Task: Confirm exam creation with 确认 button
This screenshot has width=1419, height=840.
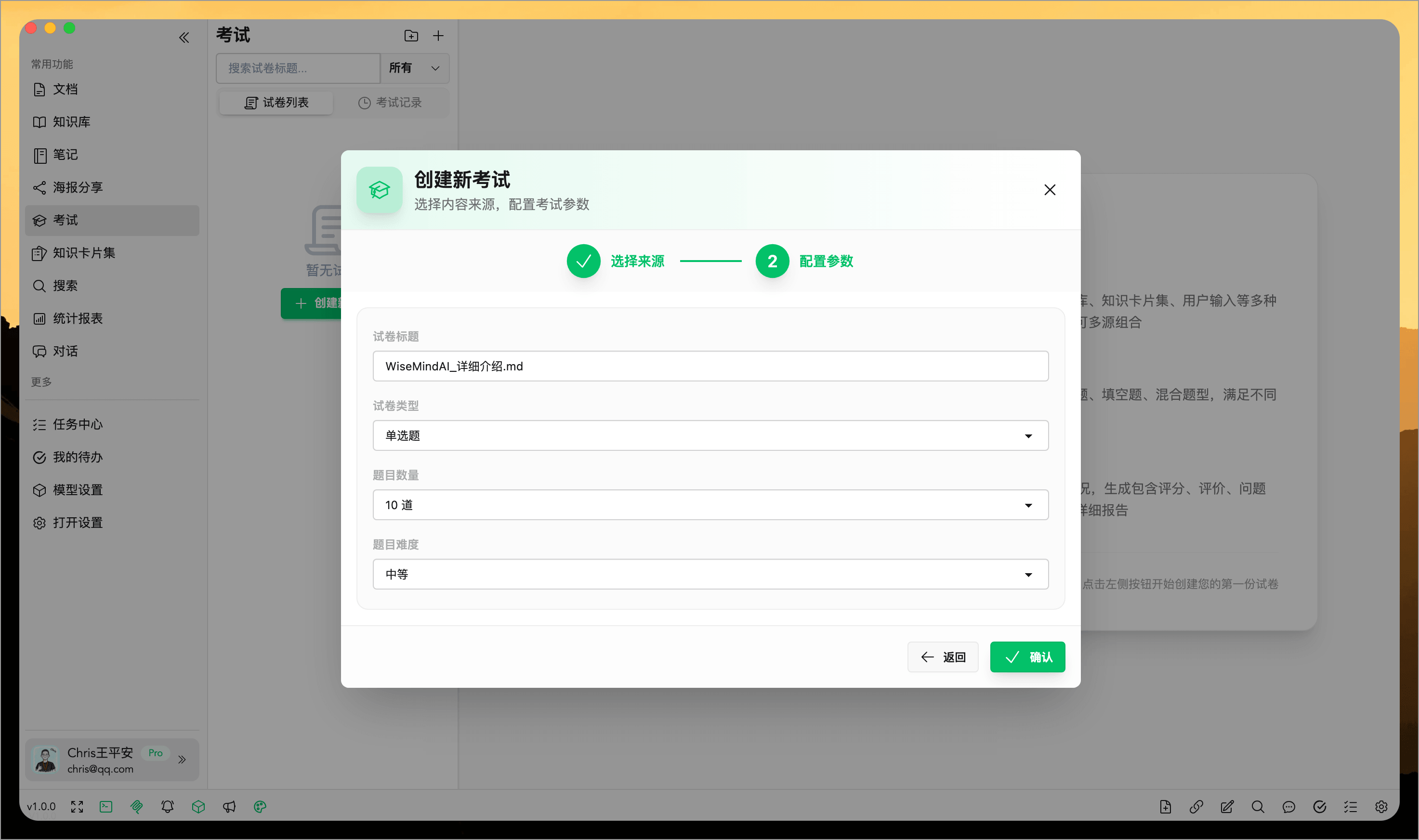Action: click(x=1028, y=656)
